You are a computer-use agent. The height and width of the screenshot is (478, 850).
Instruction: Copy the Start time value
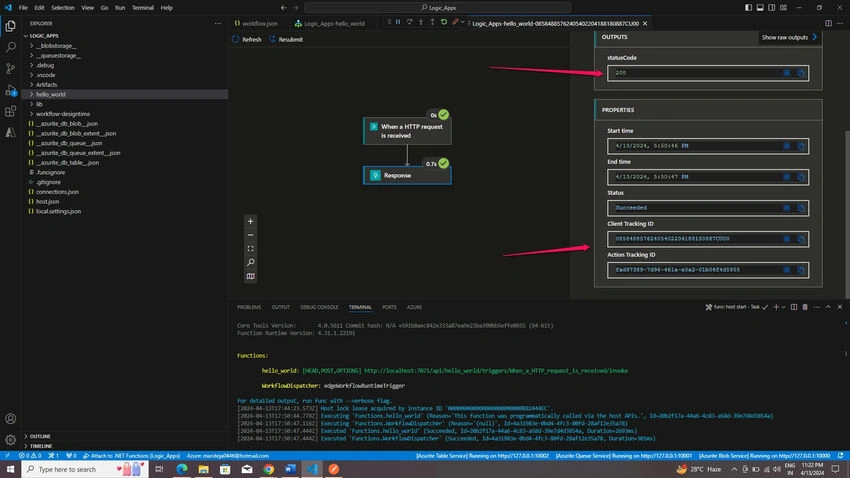[x=801, y=146]
